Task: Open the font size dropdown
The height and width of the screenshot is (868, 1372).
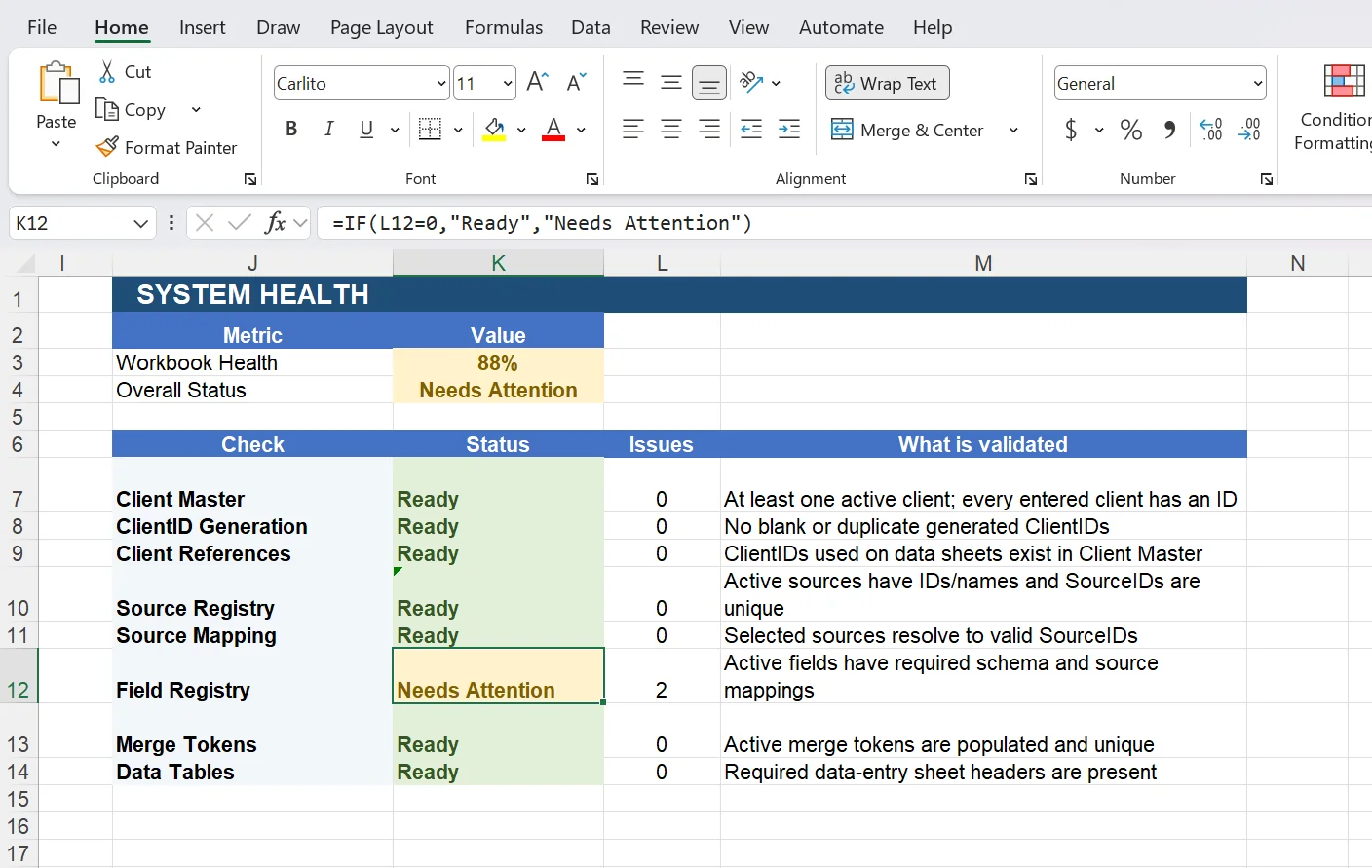Action: pos(508,83)
